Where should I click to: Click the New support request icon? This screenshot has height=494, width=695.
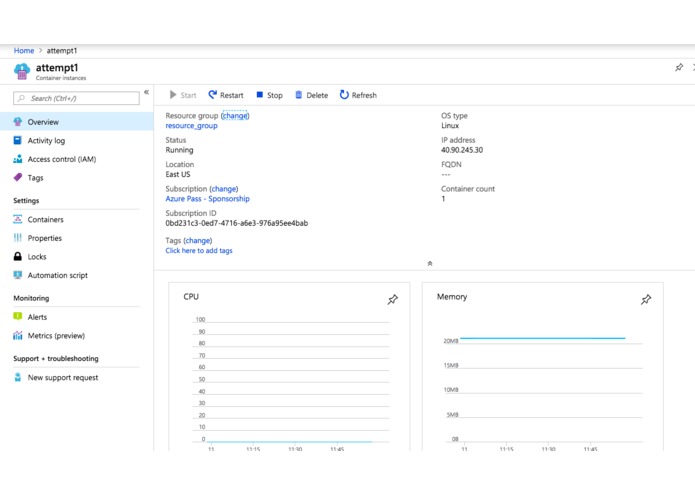(x=18, y=377)
